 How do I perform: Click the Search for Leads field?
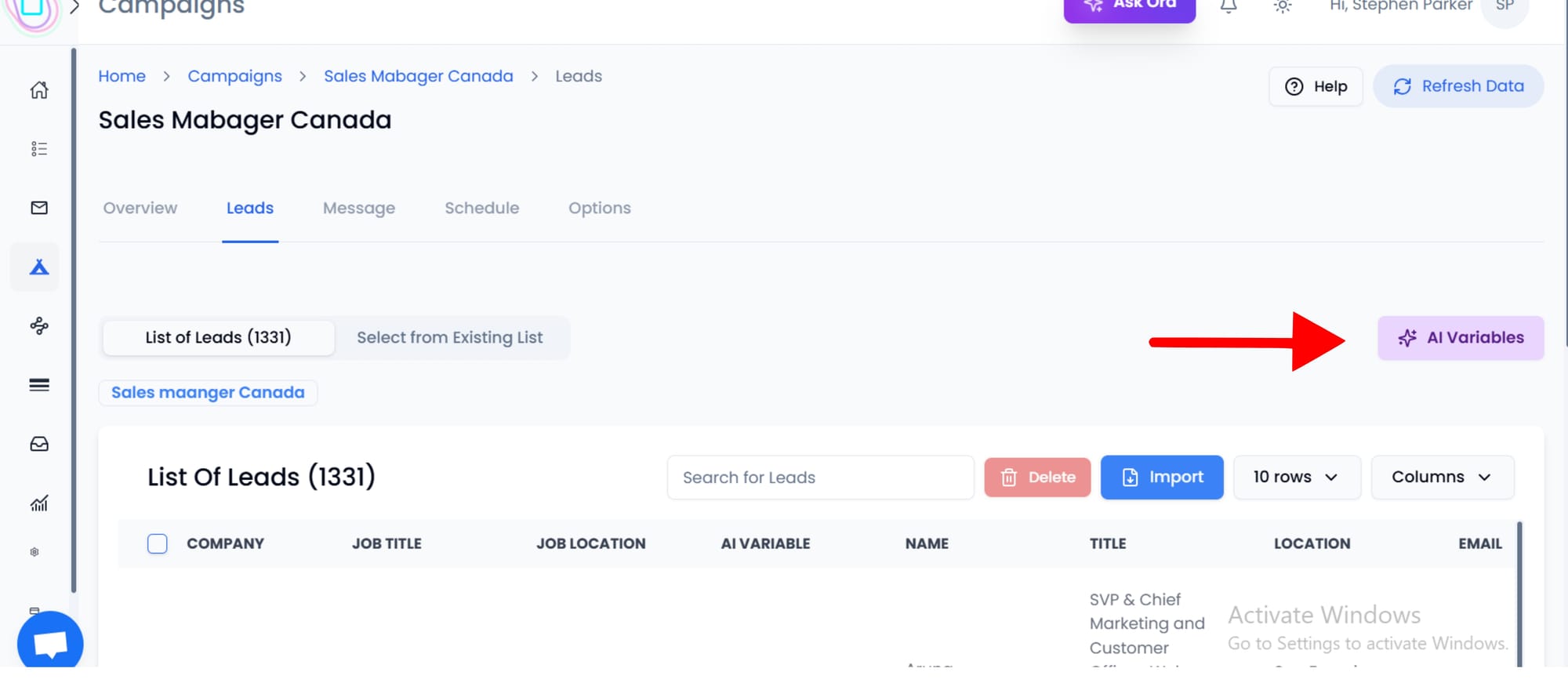(x=819, y=478)
